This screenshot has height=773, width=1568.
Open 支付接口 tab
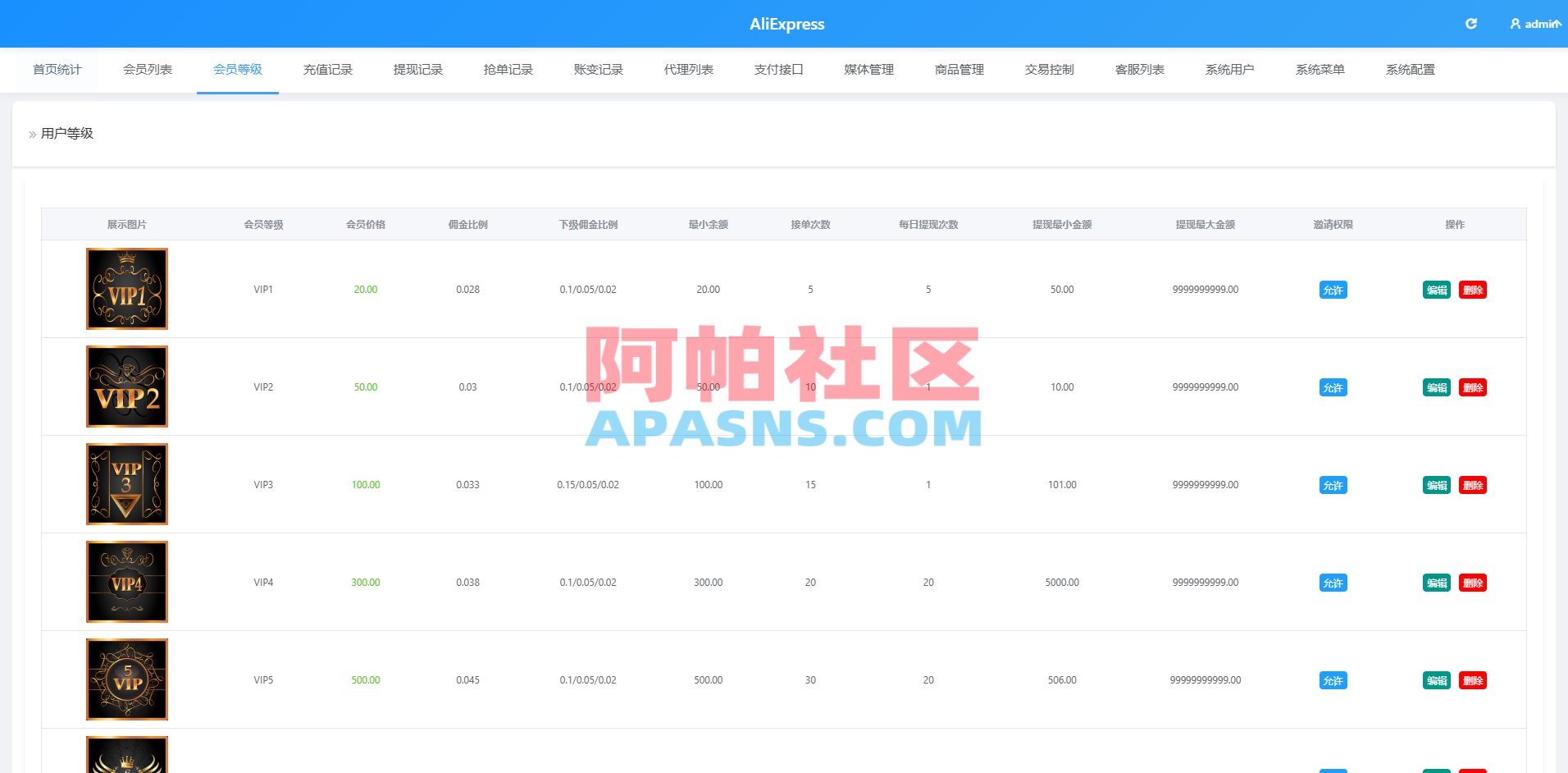[x=779, y=70]
